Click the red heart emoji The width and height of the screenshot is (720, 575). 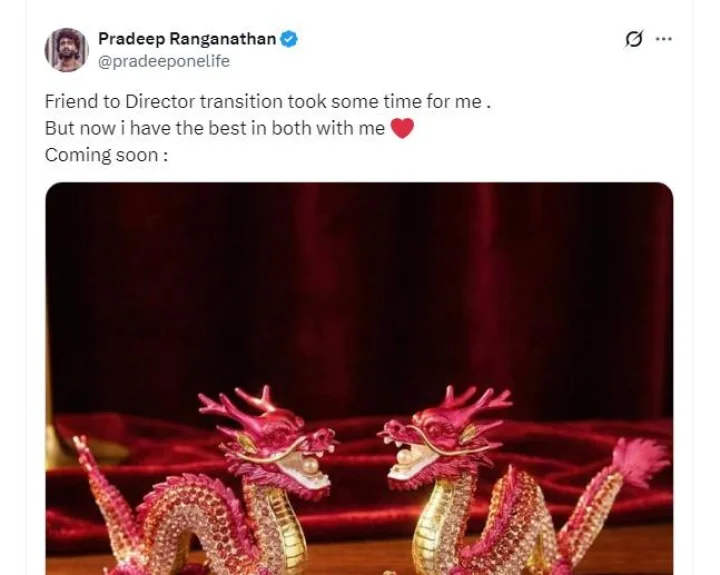pos(402,128)
